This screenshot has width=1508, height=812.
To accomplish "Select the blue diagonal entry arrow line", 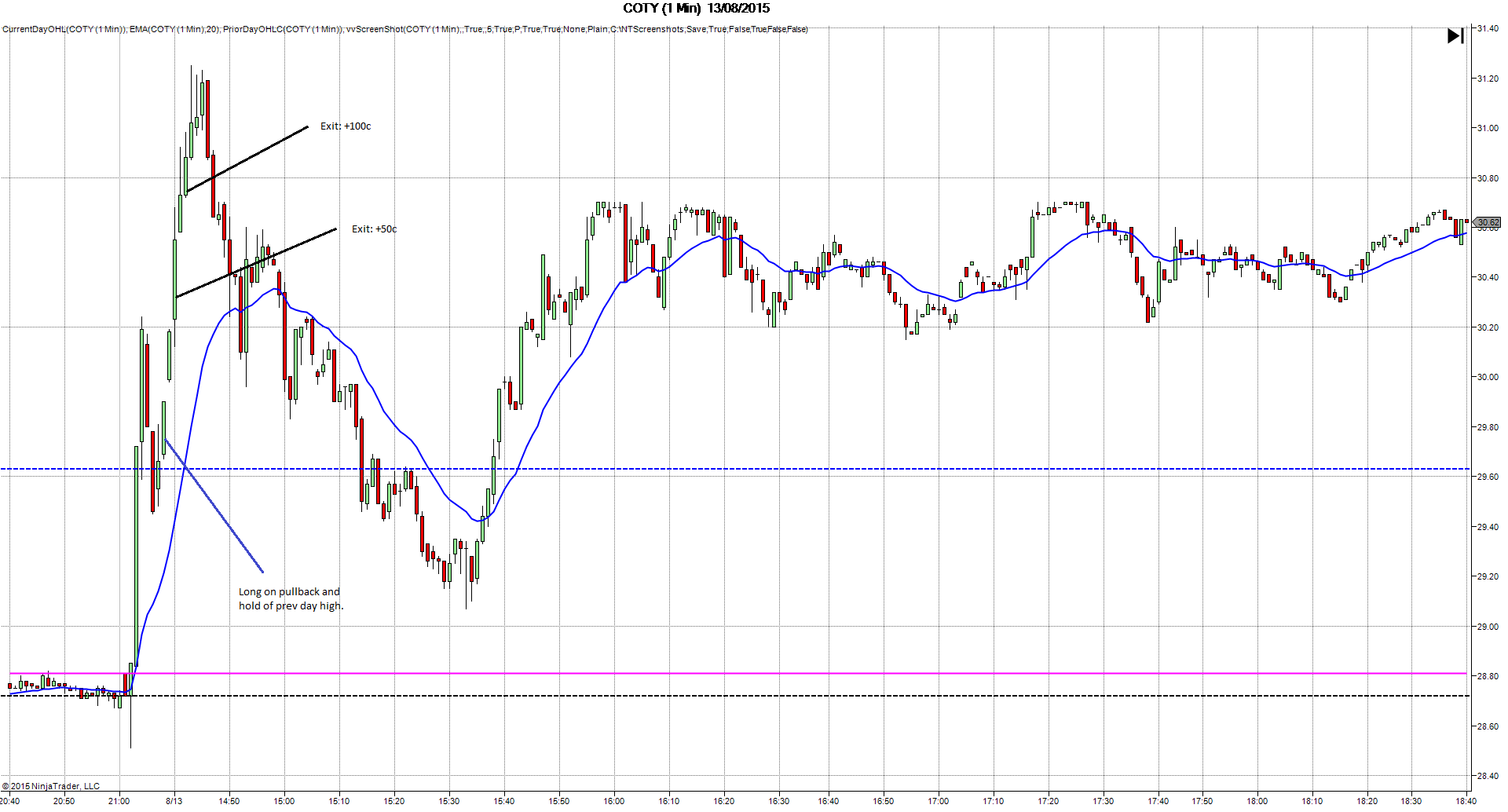I will coord(214,506).
